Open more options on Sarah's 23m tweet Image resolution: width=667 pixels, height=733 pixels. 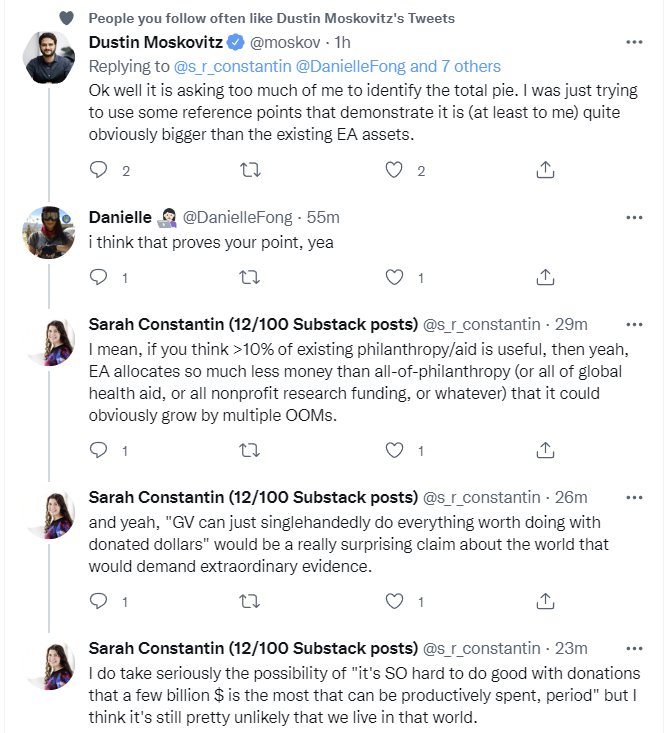(633, 648)
